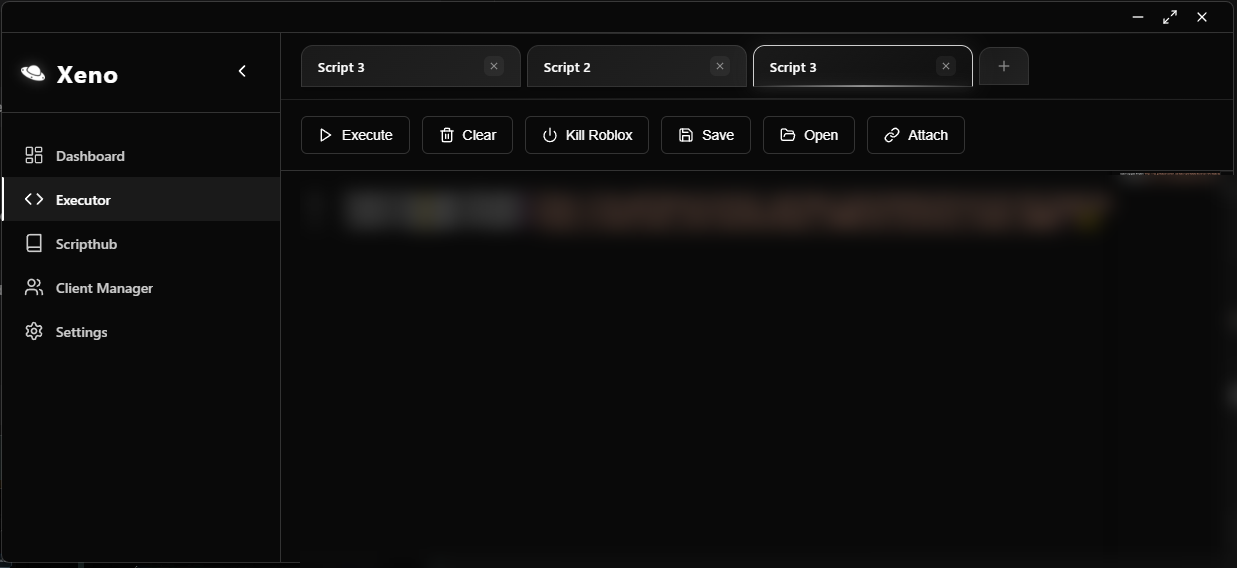
Task: Collapse the sidebar with the chevron arrow
Action: (242, 71)
